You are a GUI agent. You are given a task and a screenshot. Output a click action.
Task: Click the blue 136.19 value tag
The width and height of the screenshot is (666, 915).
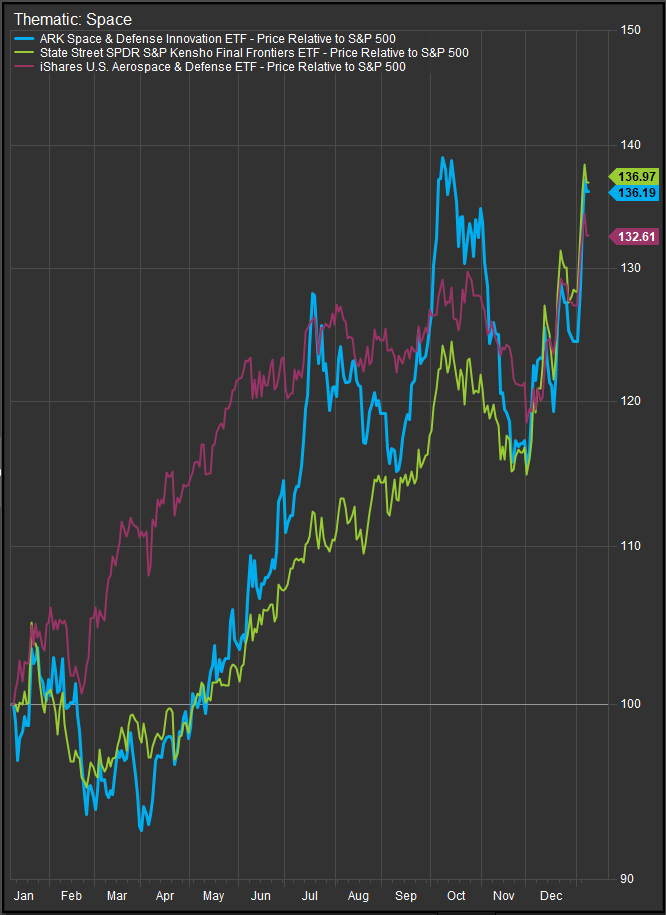coord(636,192)
